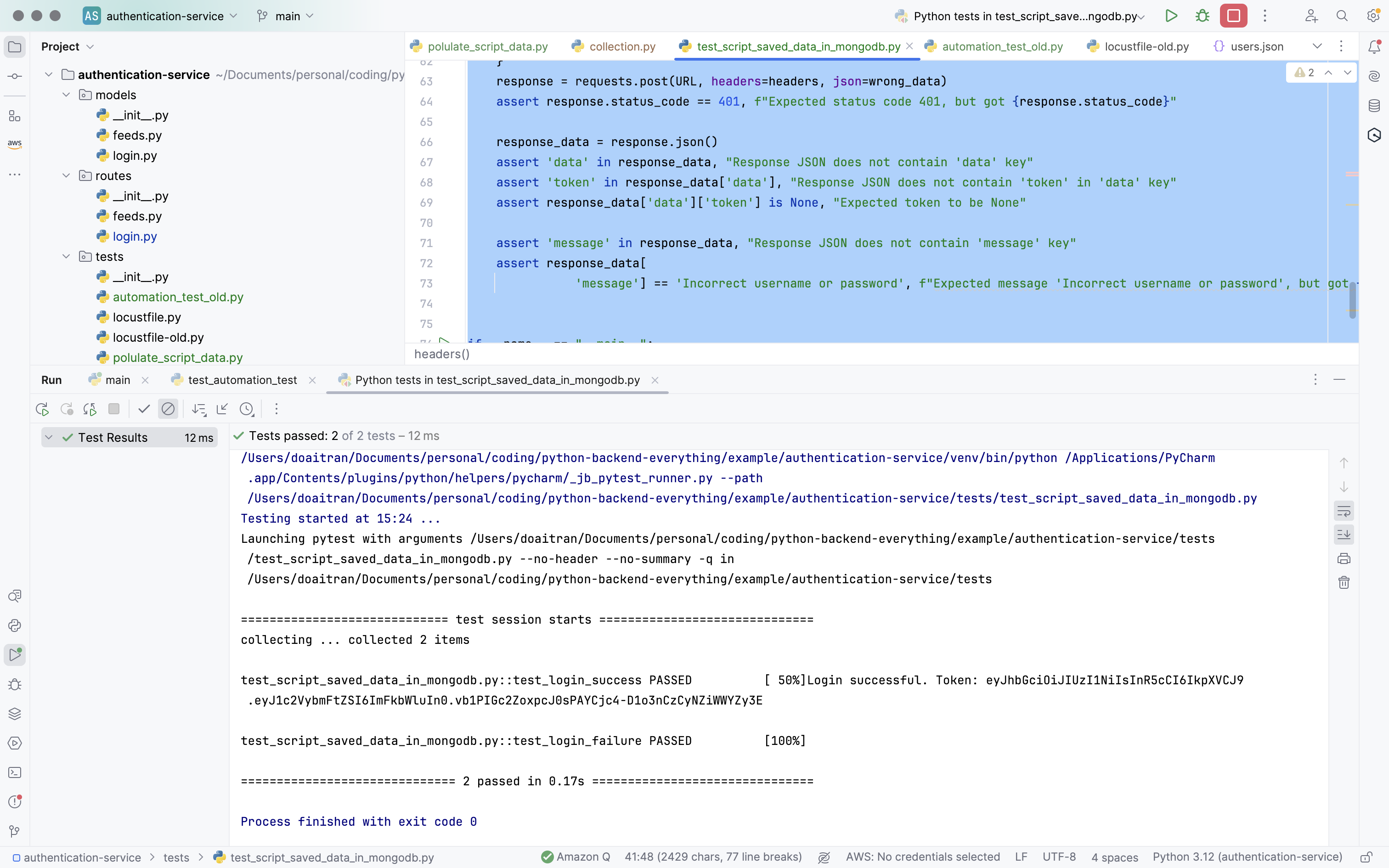Open the Database tool window icon
Viewport: 1389px width, 868px height.
(x=1374, y=106)
